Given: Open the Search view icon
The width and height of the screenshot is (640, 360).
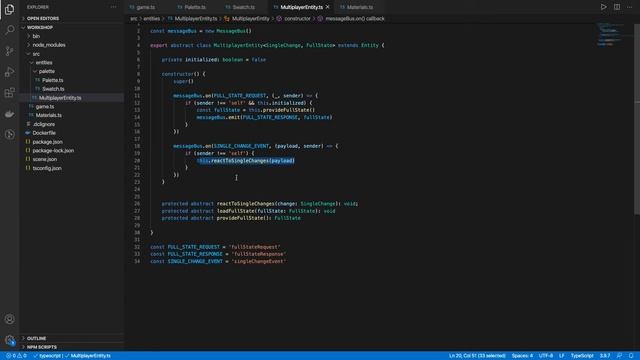Looking at the screenshot, I should click(9, 30).
